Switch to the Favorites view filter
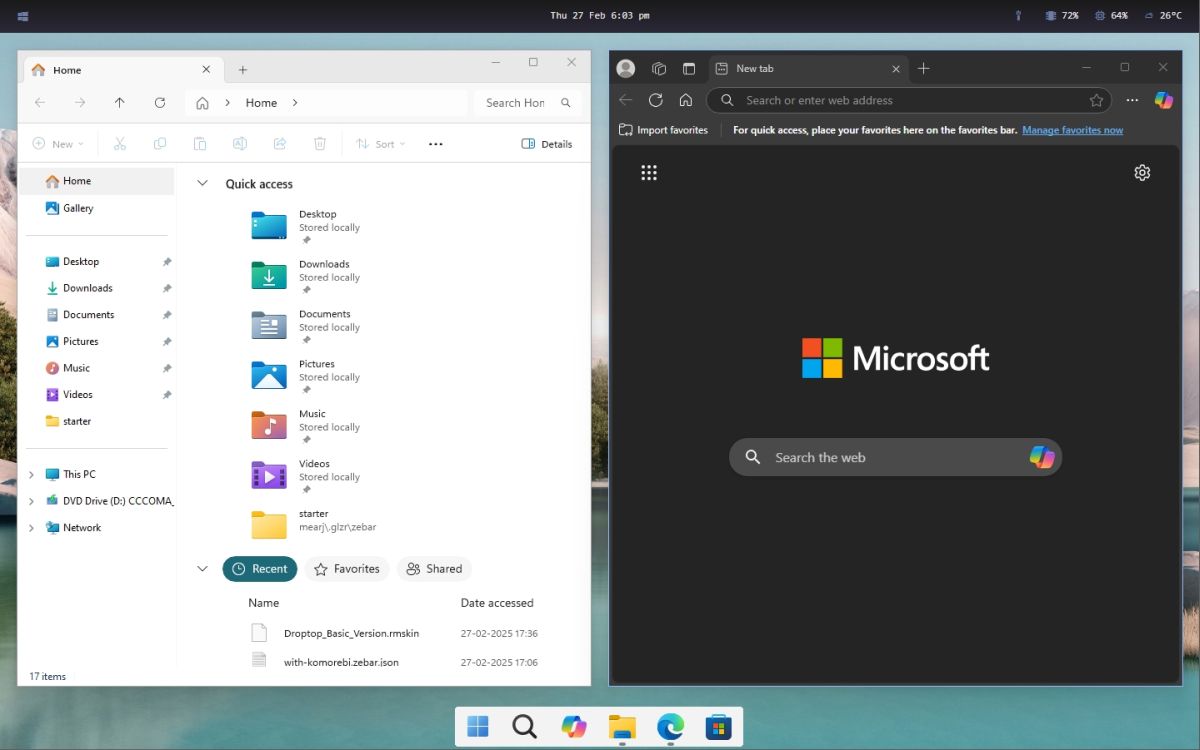Image resolution: width=1200 pixels, height=750 pixels. (347, 568)
